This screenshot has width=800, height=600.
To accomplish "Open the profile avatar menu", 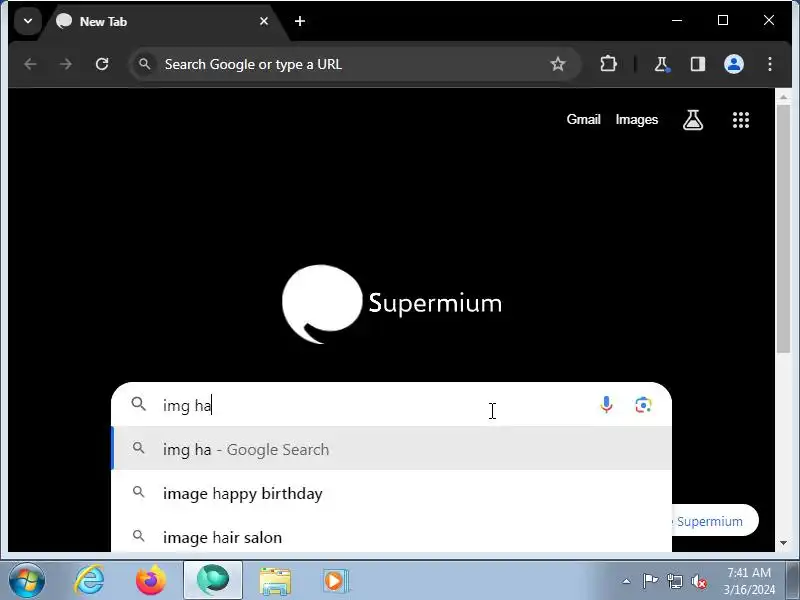I will pos(734,64).
